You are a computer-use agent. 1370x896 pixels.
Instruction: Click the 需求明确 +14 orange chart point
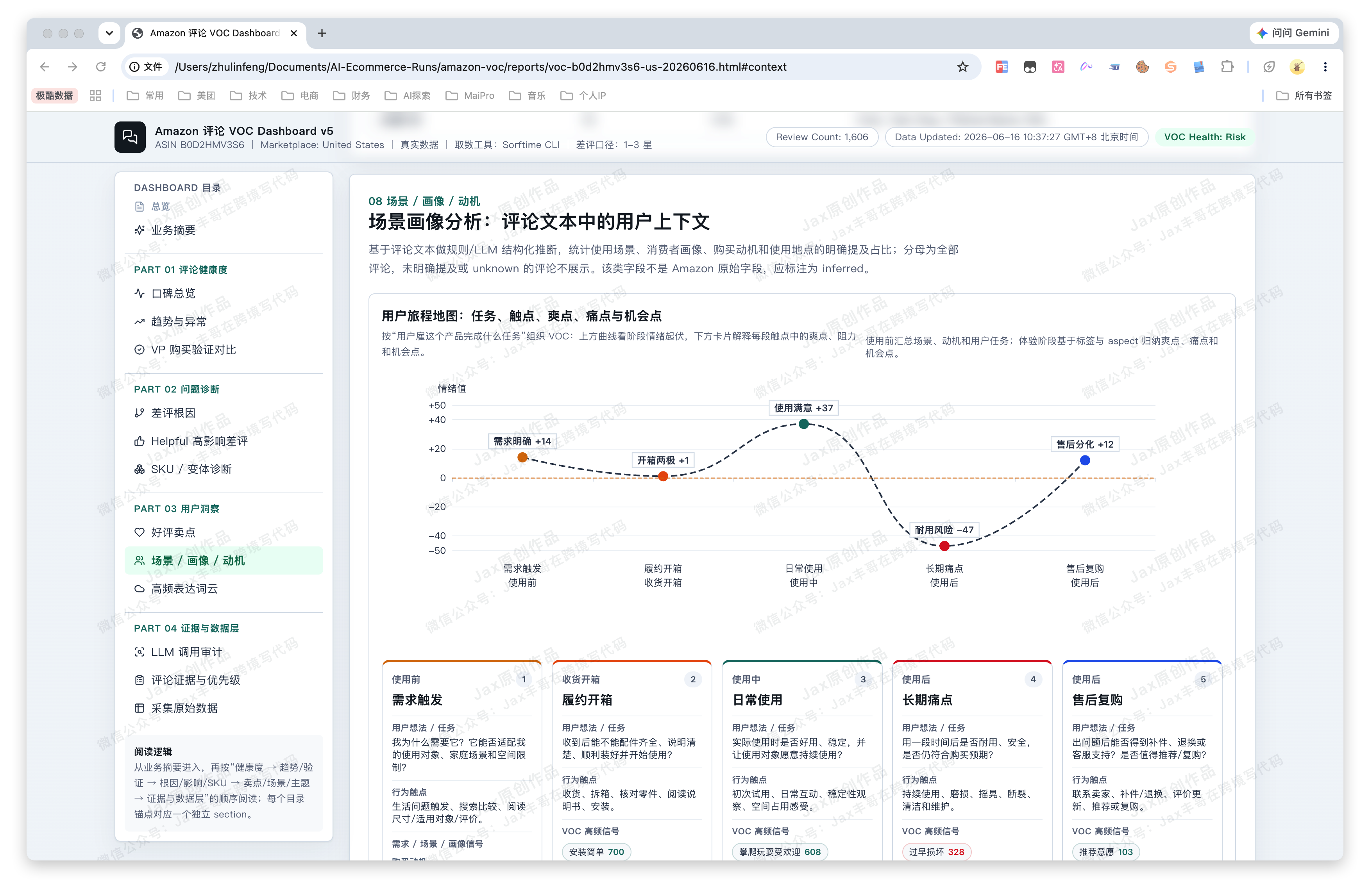pyautogui.click(x=522, y=457)
